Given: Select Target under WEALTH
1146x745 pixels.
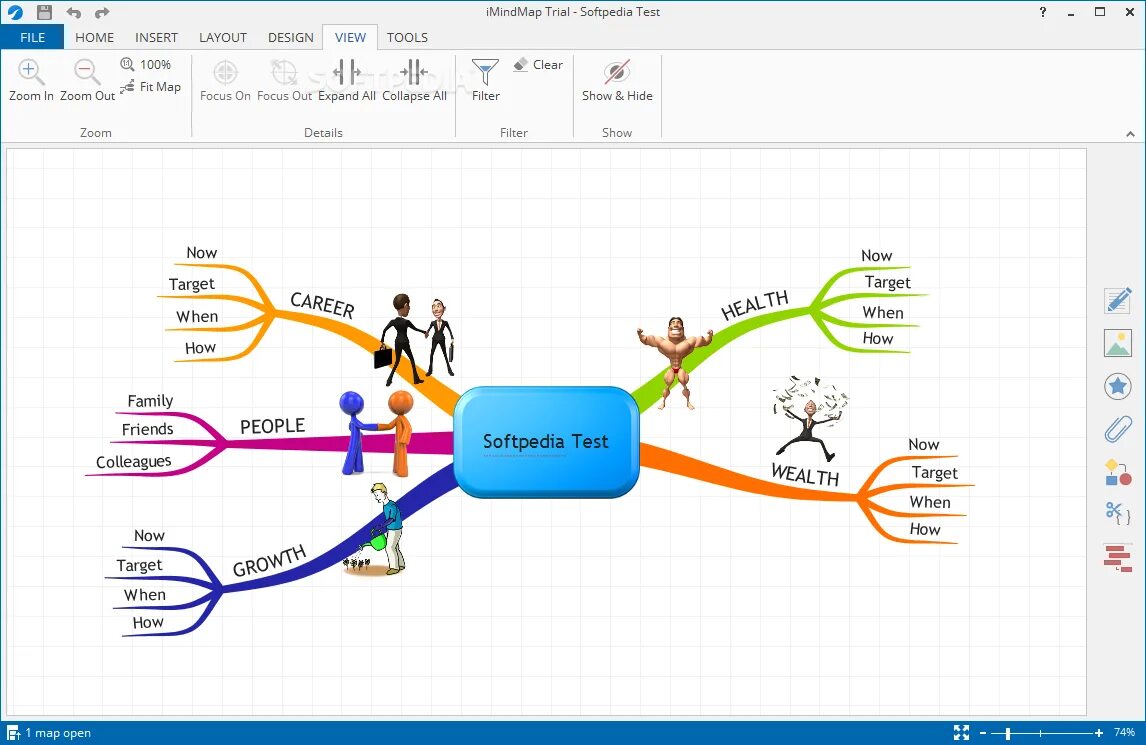Looking at the screenshot, I should coord(934,473).
